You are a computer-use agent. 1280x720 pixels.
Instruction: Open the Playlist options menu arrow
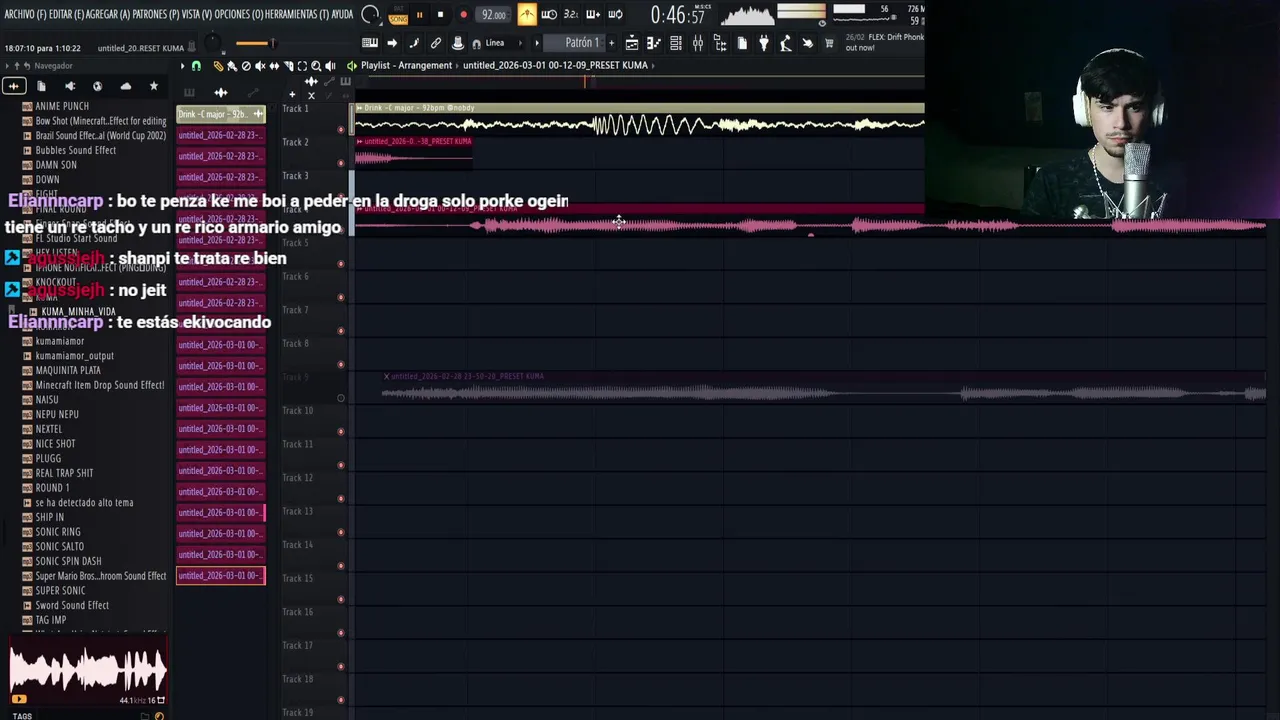[x=183, y=66]
